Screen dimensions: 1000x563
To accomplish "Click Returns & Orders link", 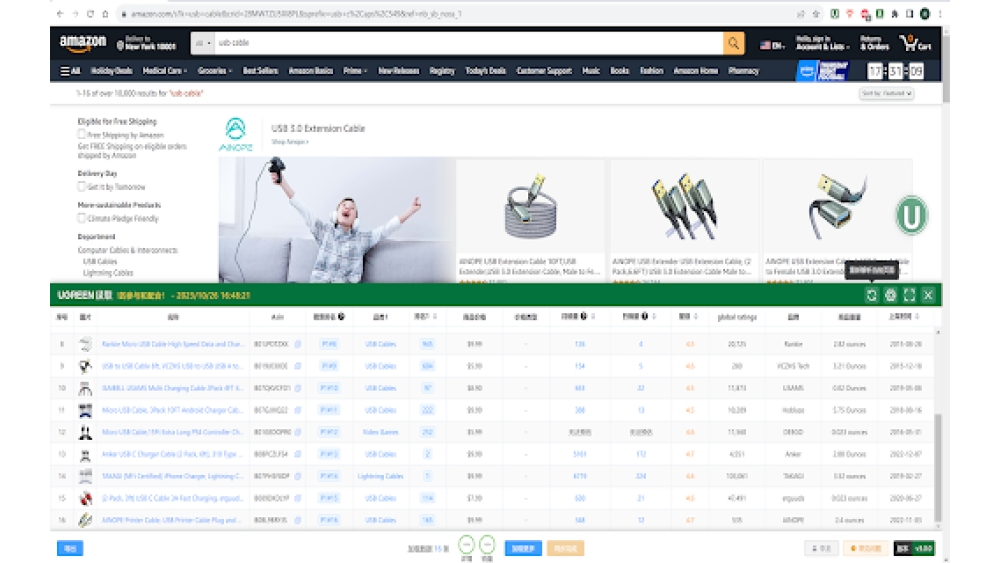I will click(x=874, y=43).
